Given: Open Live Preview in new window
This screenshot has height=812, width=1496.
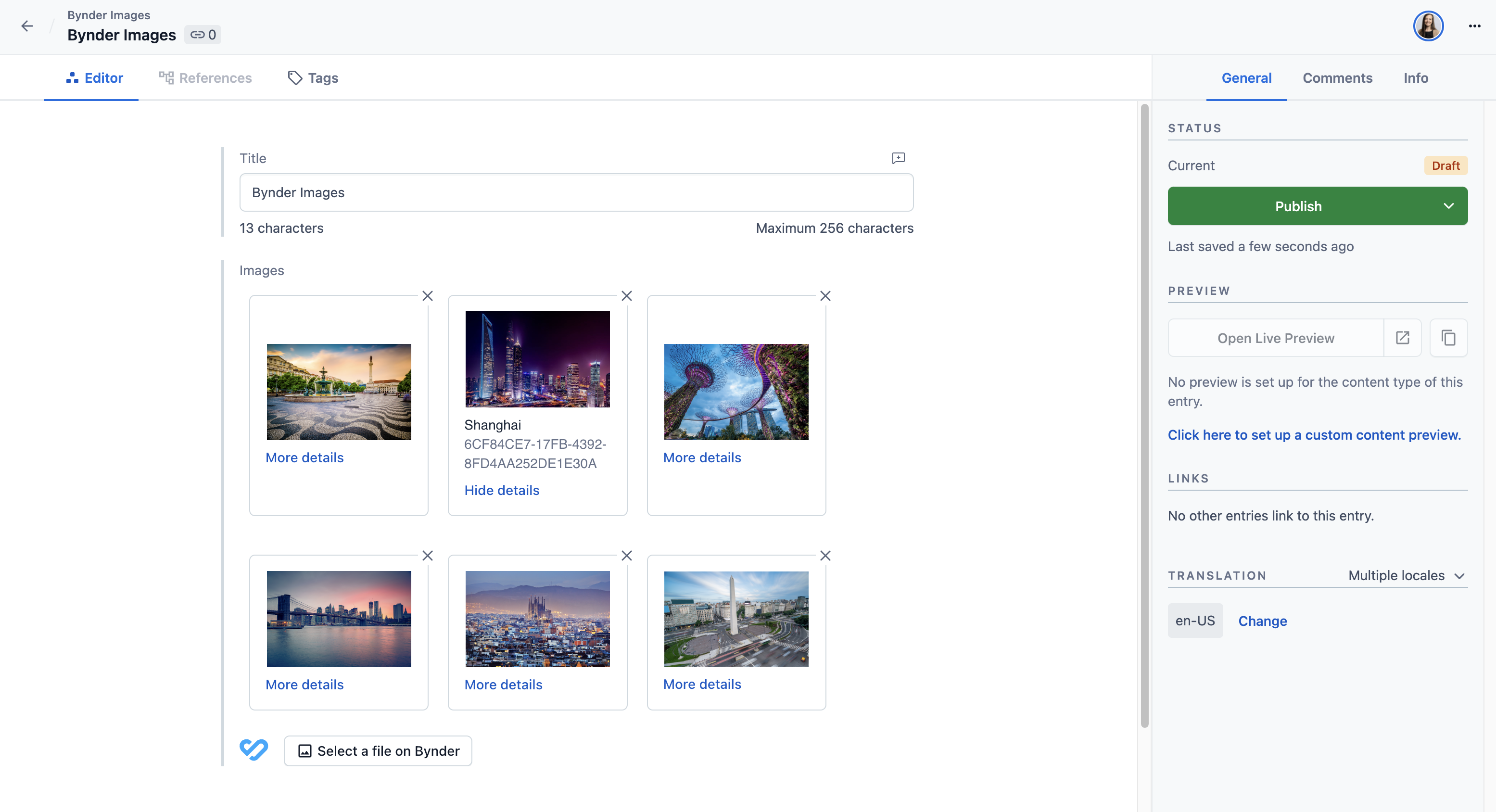Looking at the screenshot, I should coord(1402,337).
